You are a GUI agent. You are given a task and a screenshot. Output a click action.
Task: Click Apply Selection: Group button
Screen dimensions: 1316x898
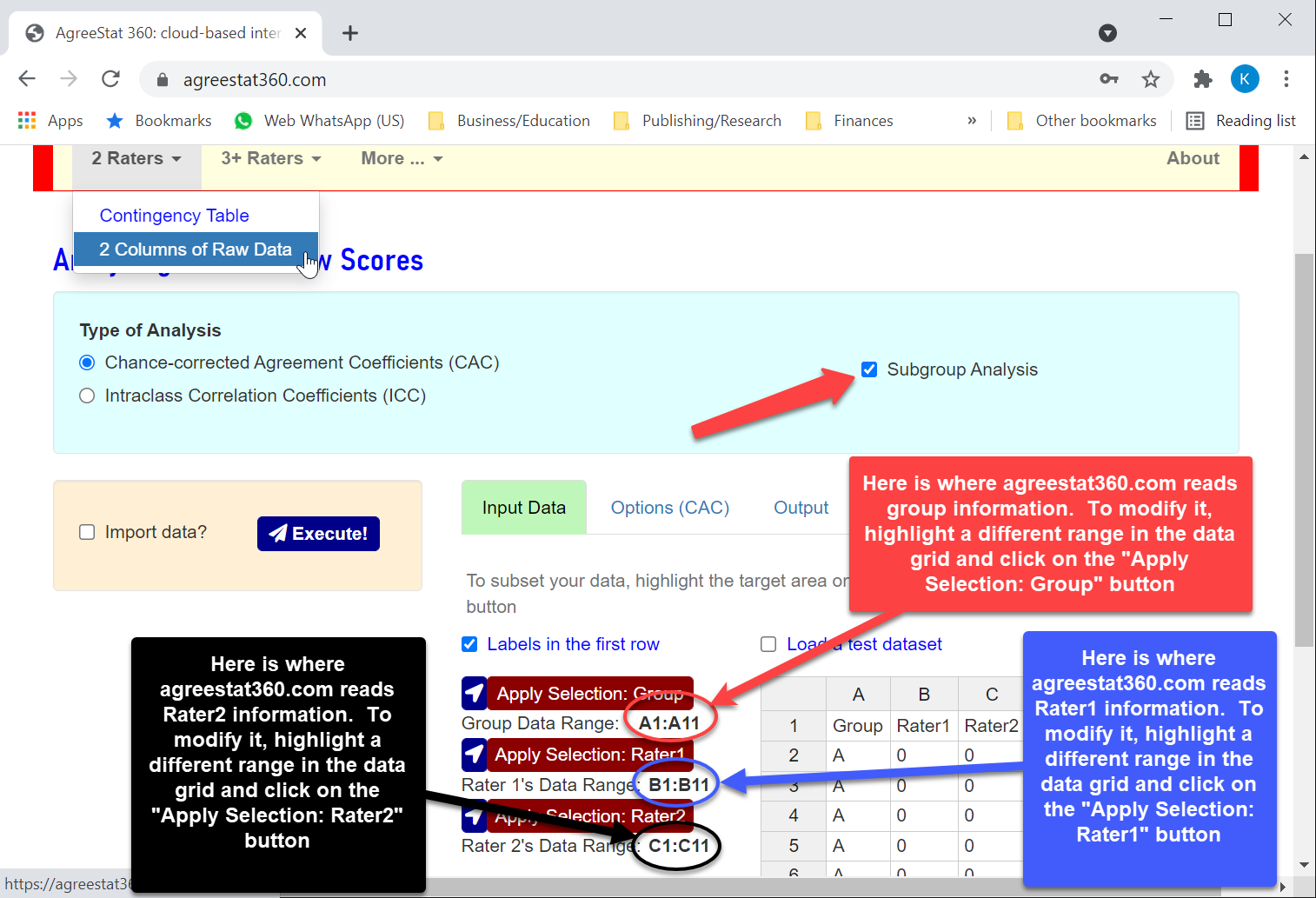click(578, 694)
